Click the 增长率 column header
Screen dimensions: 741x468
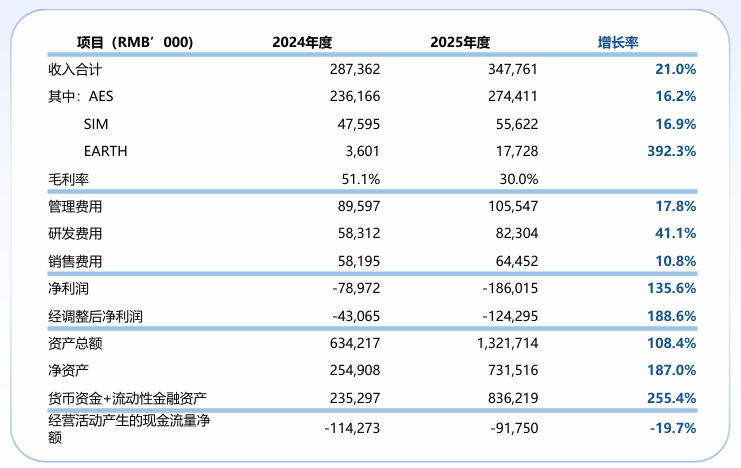coord(618,42)
